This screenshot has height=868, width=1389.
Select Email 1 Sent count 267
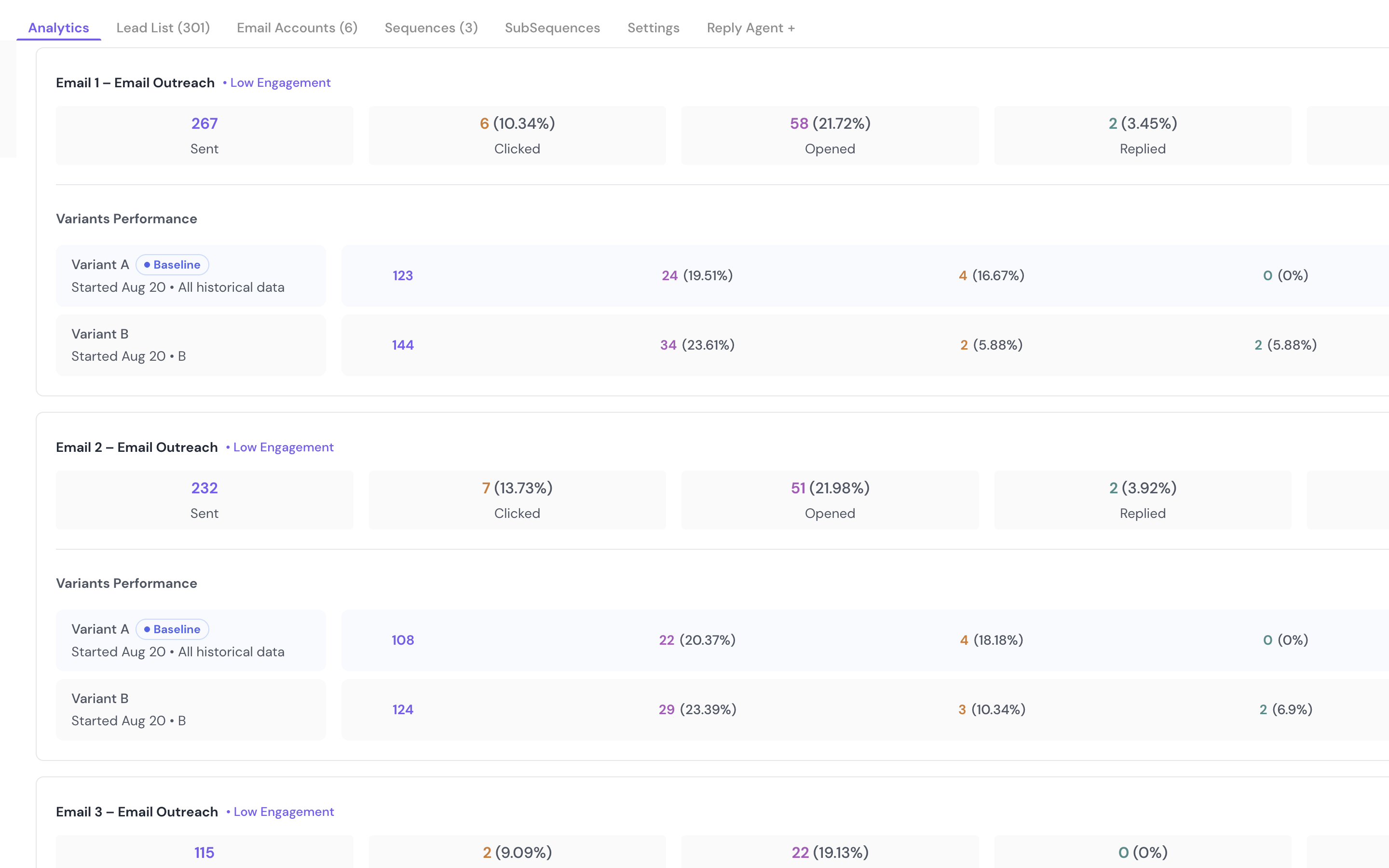coord(204,123)
